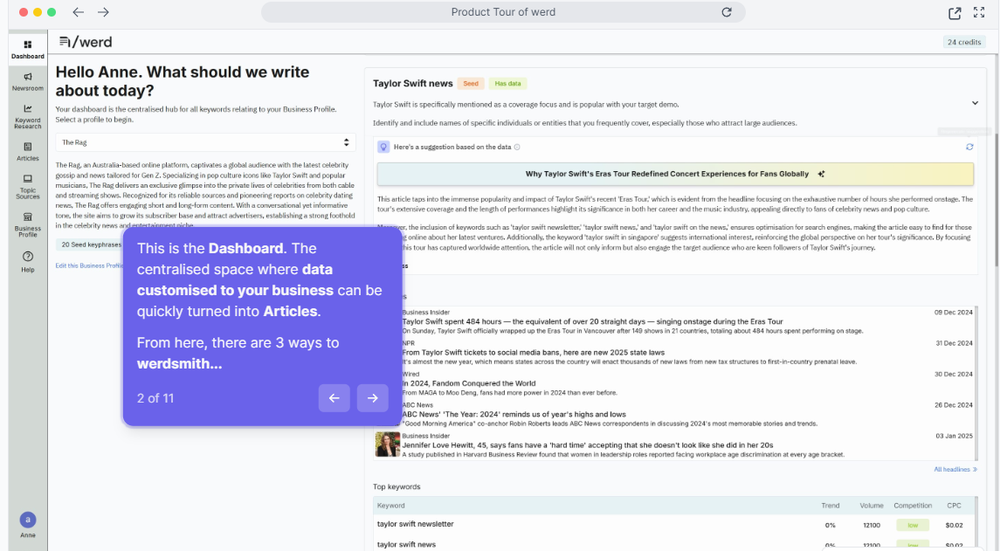Open ABC News The Year 2024 headline

point(514,414)
